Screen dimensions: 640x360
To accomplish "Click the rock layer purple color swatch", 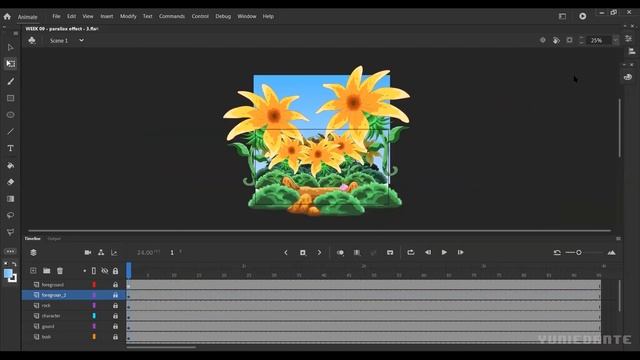I will [94, 305].
